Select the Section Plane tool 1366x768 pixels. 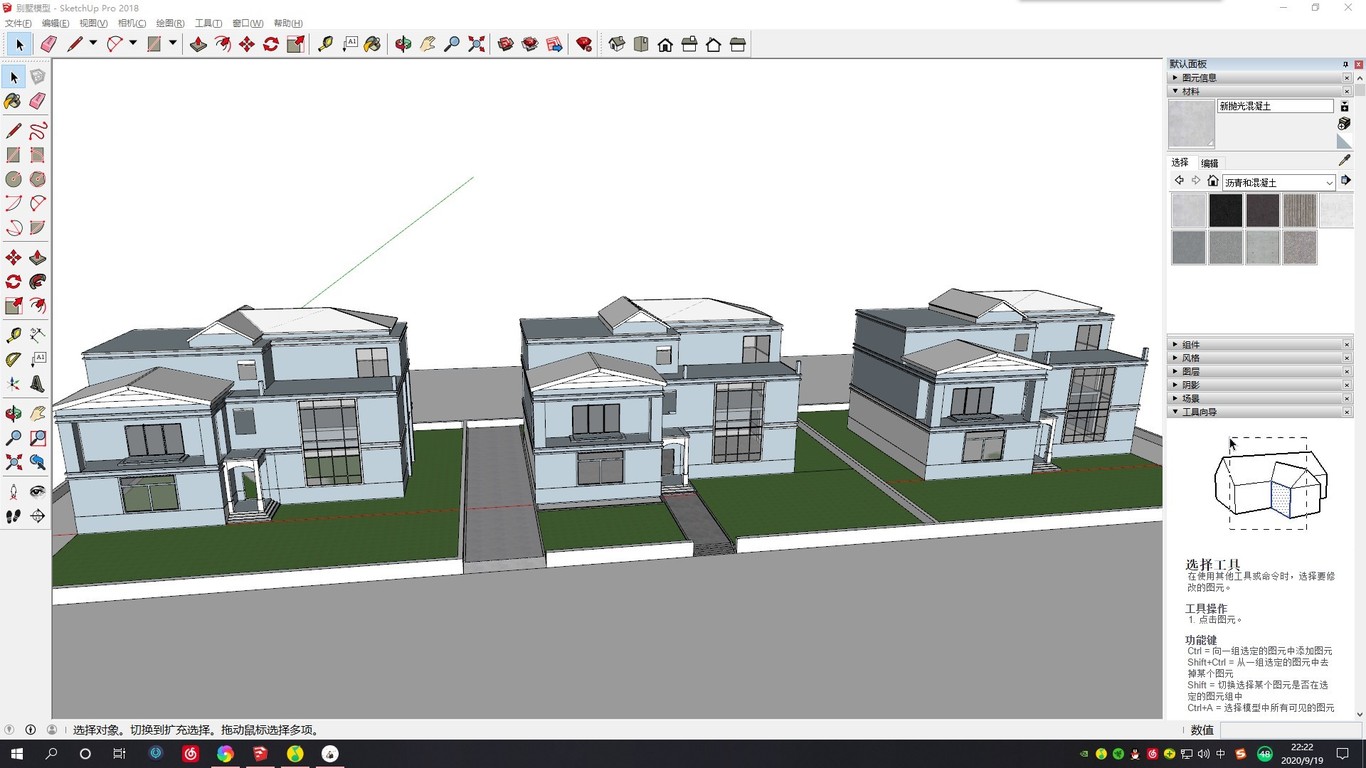click(38, 516)
